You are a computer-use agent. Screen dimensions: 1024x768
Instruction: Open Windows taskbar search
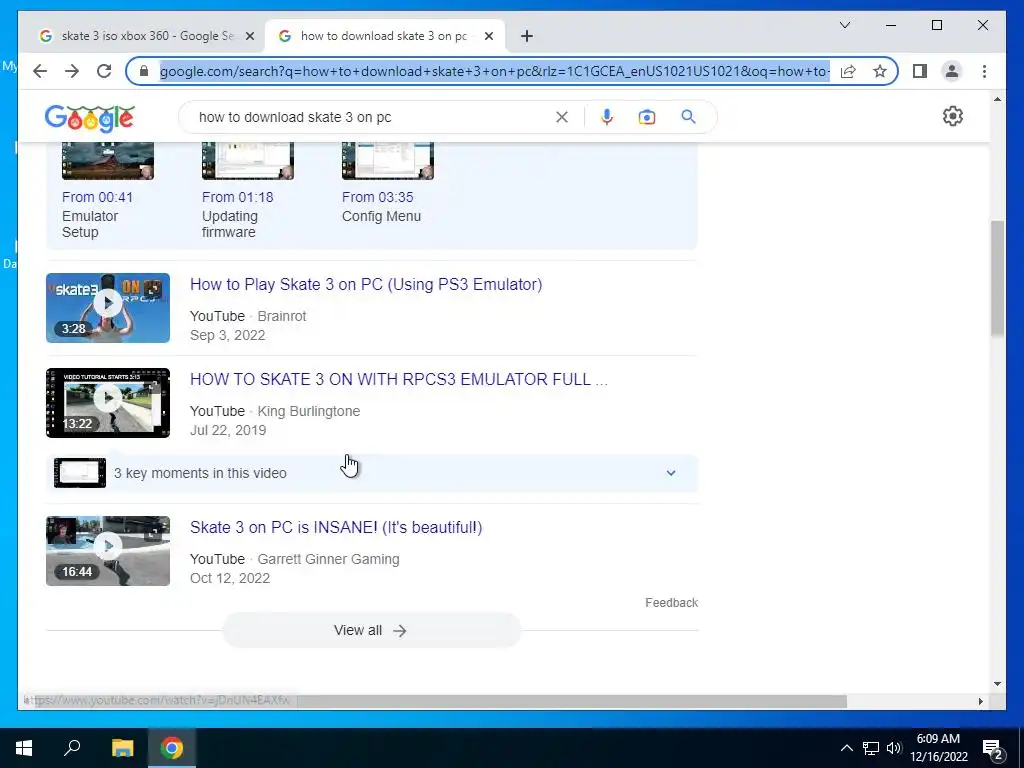pyautogui.click(x=72, y=748)
